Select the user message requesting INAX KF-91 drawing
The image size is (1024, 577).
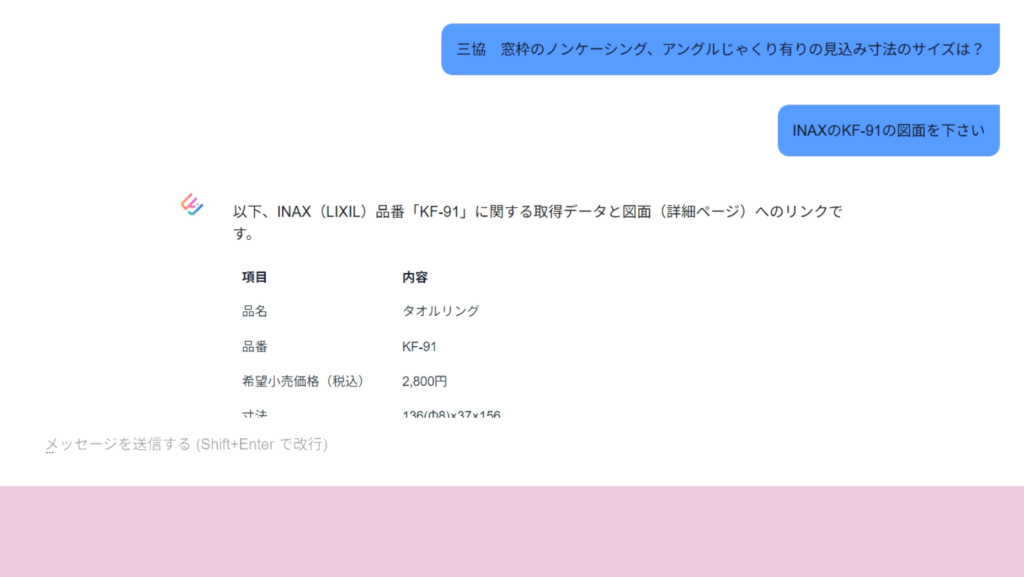pyautogui.click(x=888, y=131)
